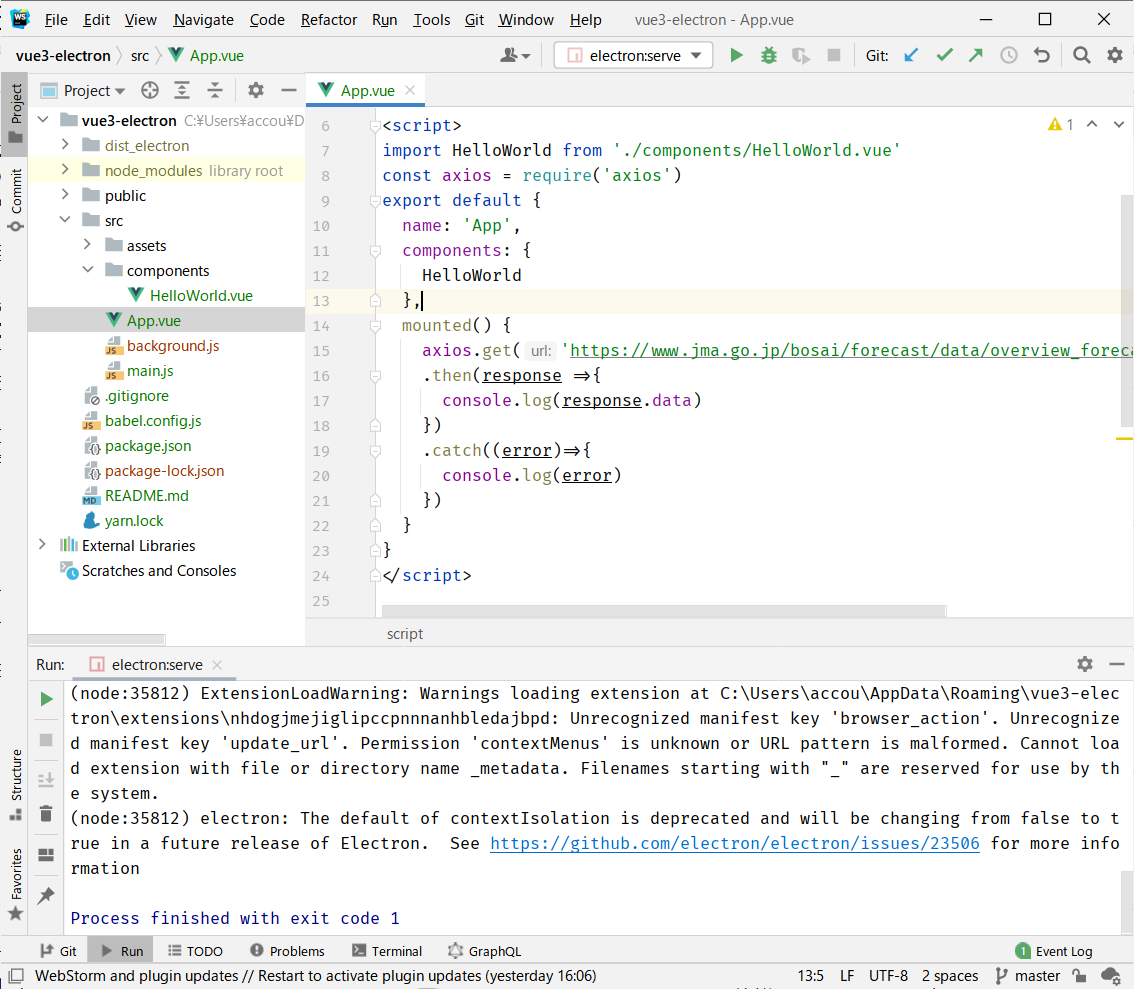
Task: Open Search Everywhere magnifier icon
Action: tap(1081, 56)
